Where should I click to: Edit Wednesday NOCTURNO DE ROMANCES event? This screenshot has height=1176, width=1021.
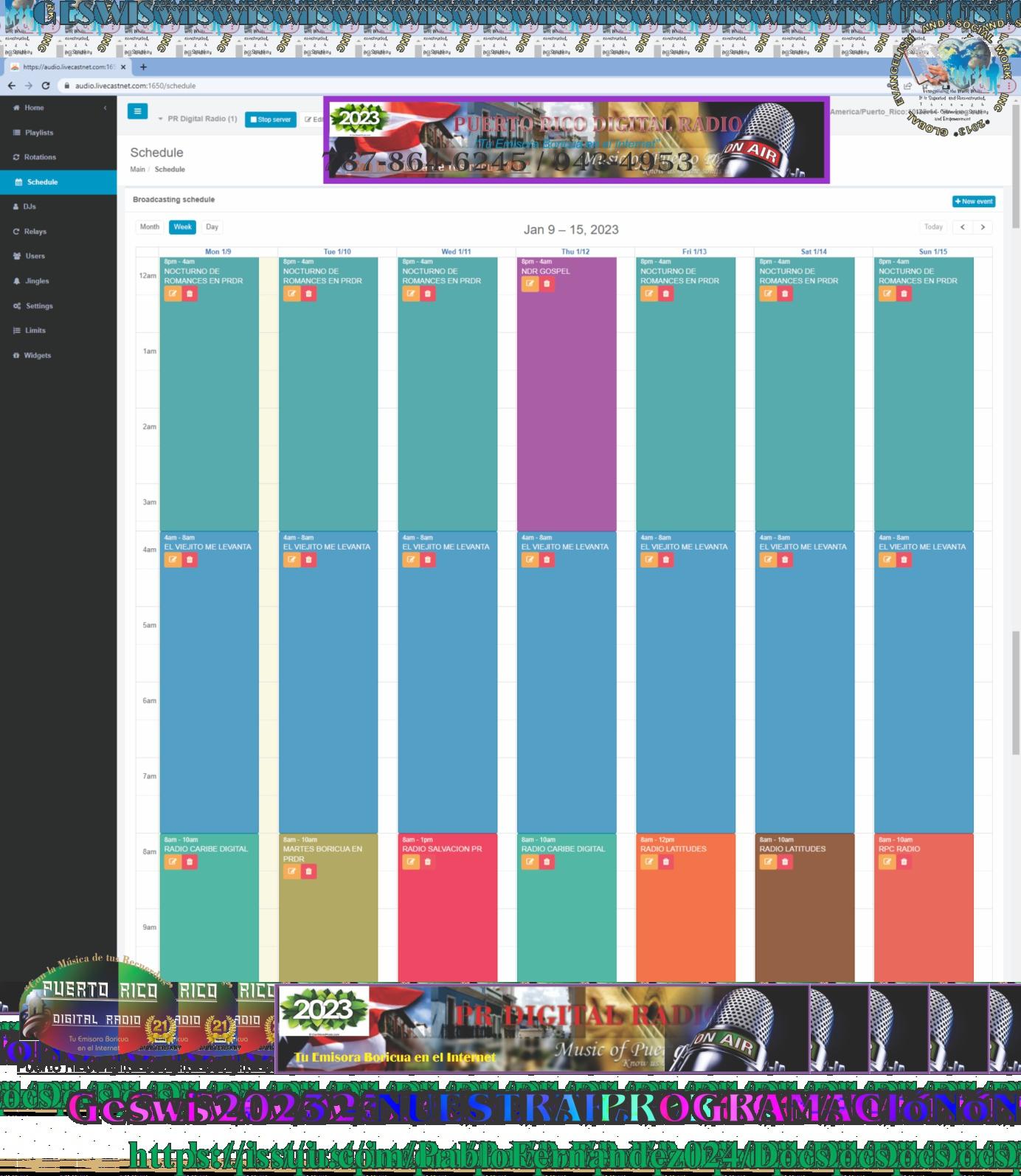pos(411,294)
